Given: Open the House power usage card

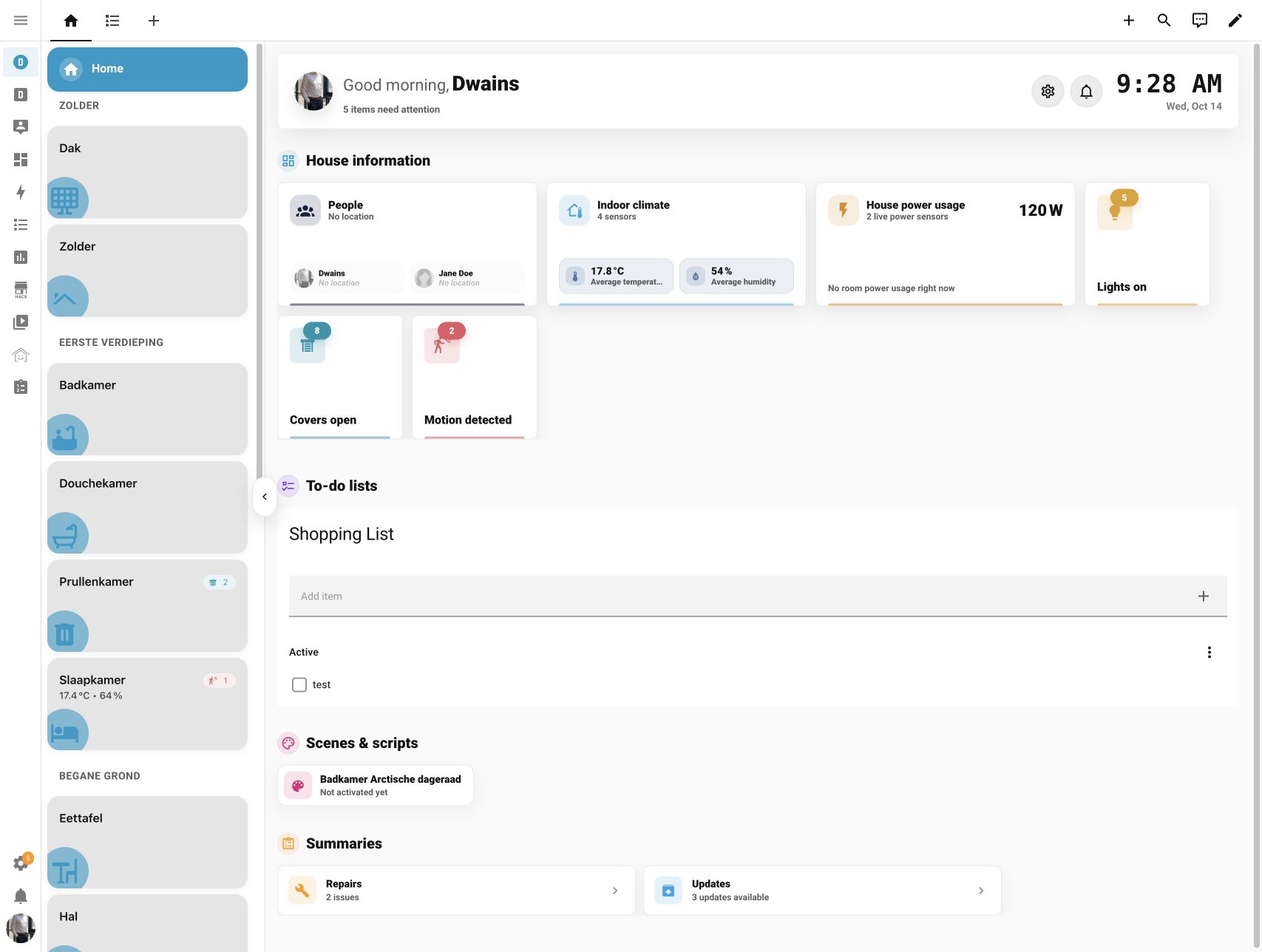Looking at the screenshot, I should tap(946, 245).
